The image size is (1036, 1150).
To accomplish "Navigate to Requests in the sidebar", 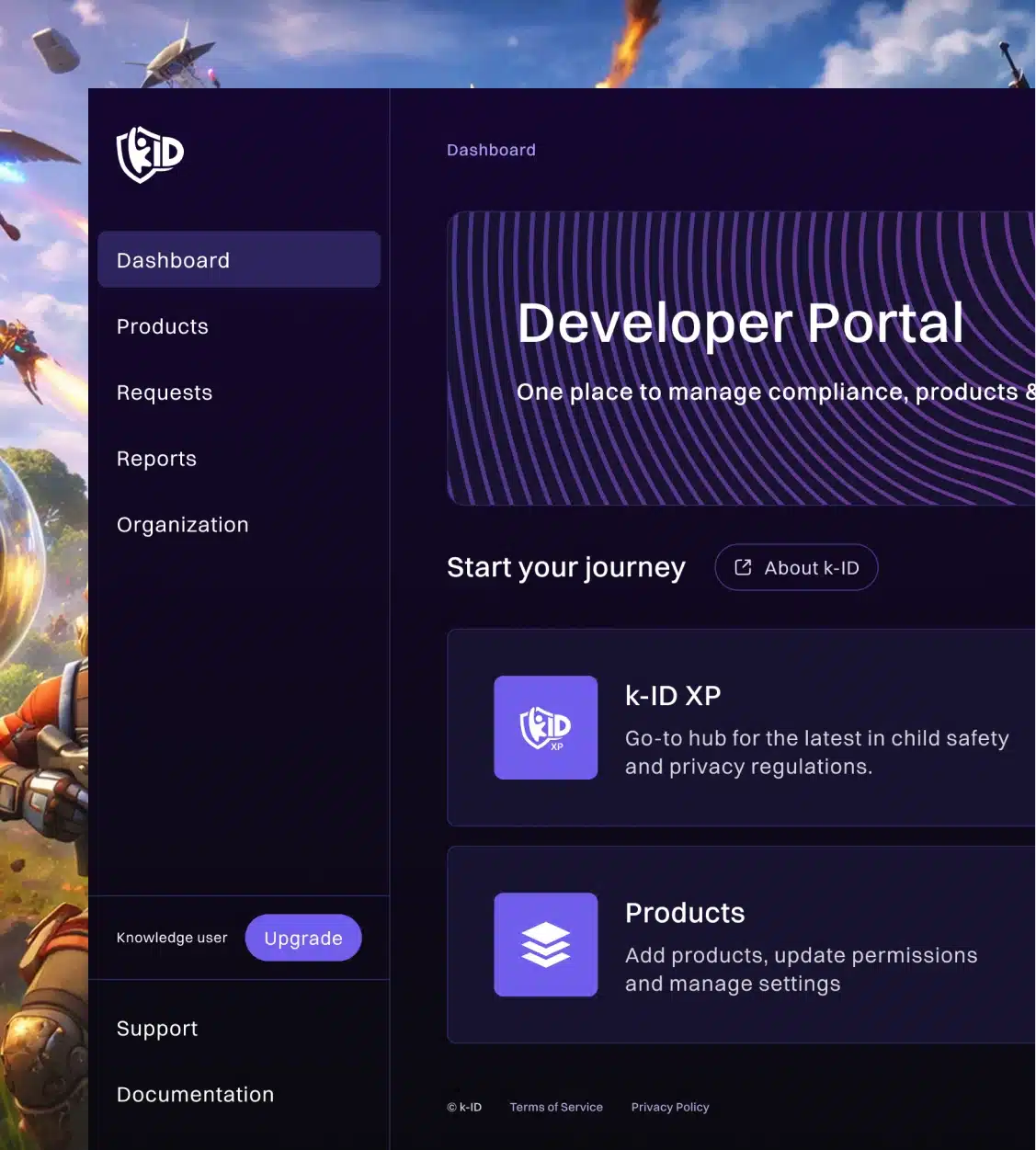I will [x=165, y=393].
